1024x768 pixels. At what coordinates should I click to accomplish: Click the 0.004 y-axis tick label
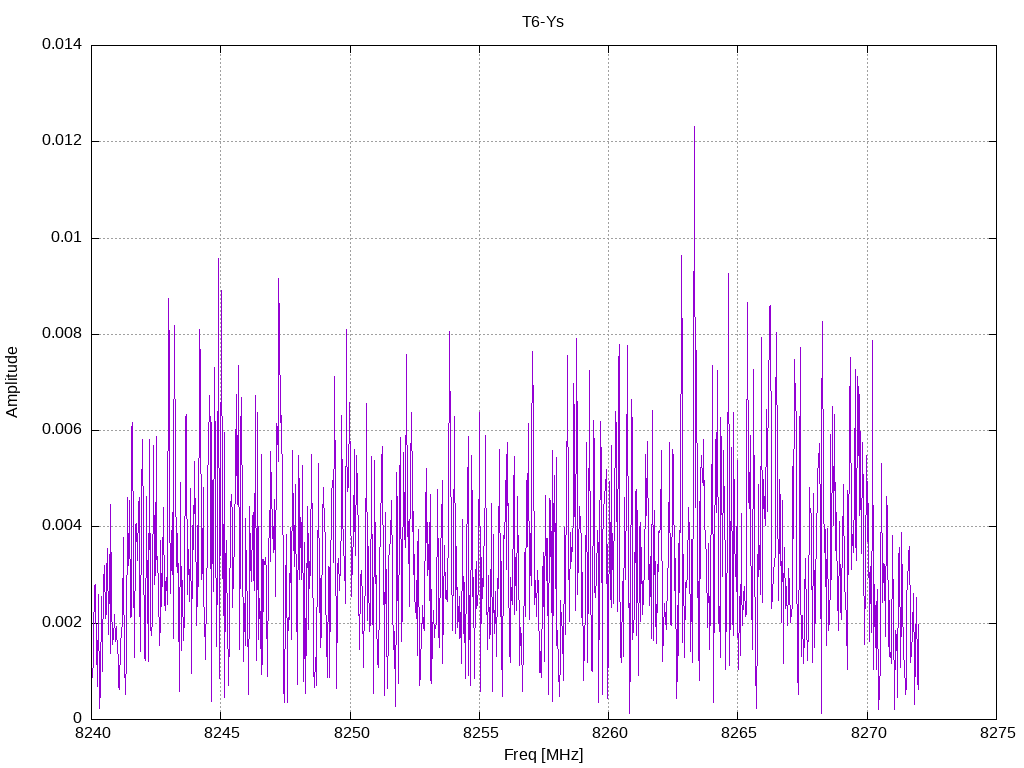coord(62,526)
